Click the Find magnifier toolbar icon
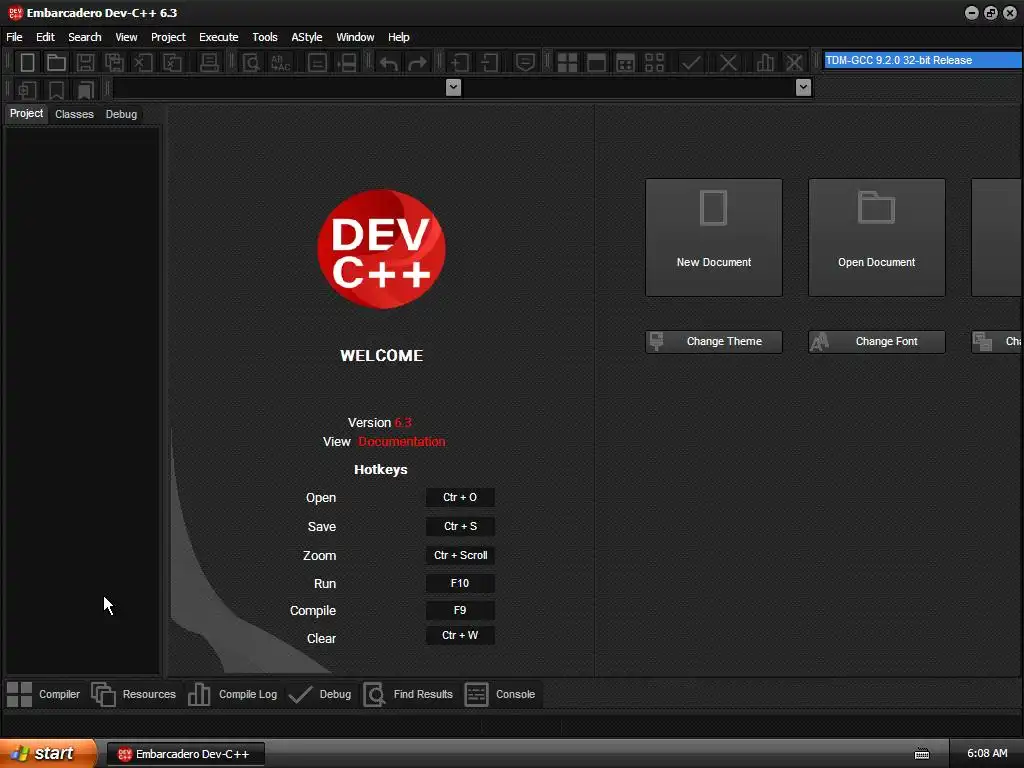 (x=251, y=63)
